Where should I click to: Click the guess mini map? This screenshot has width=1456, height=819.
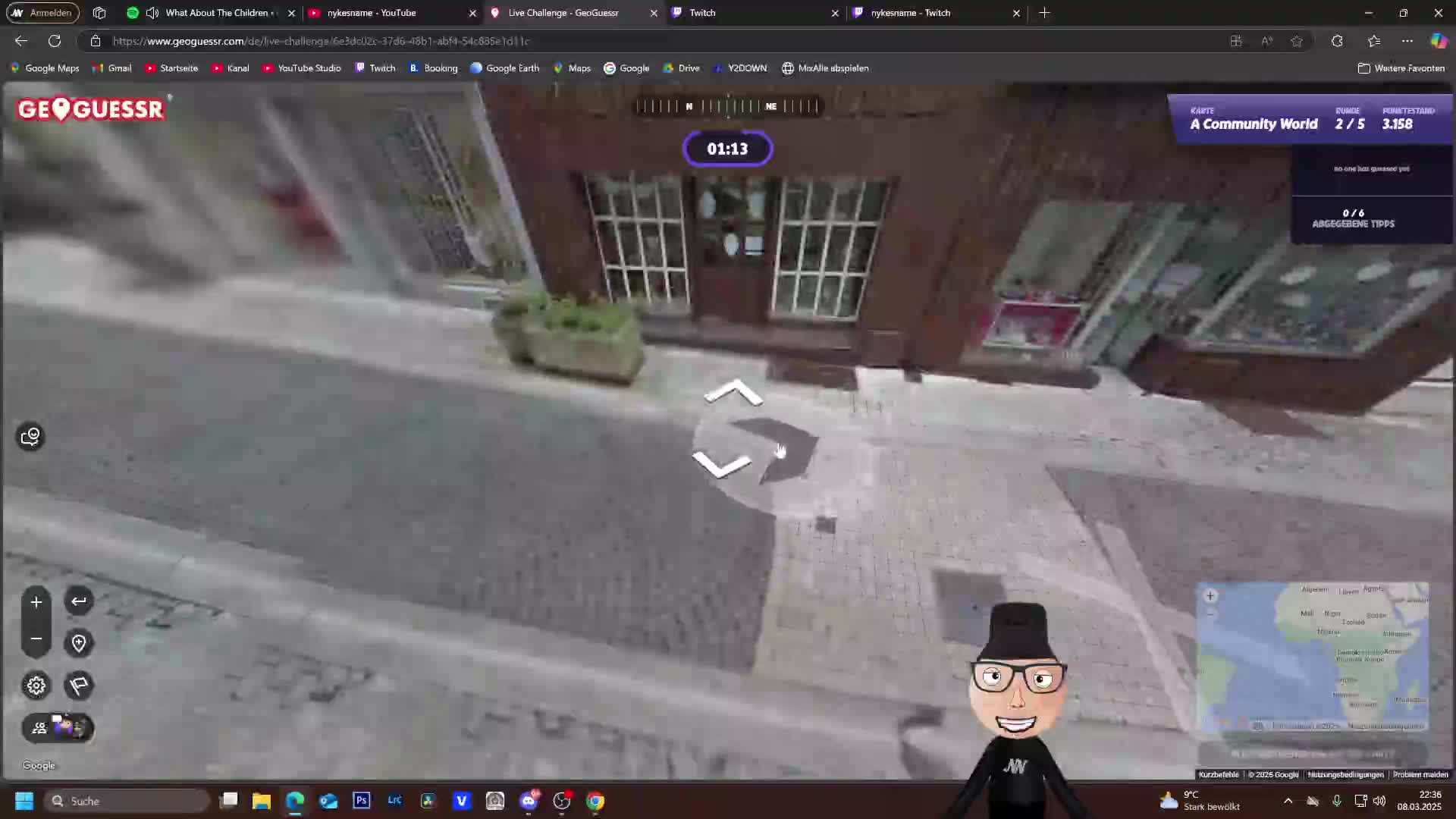pyautogui.click(x=1313, y=657)
